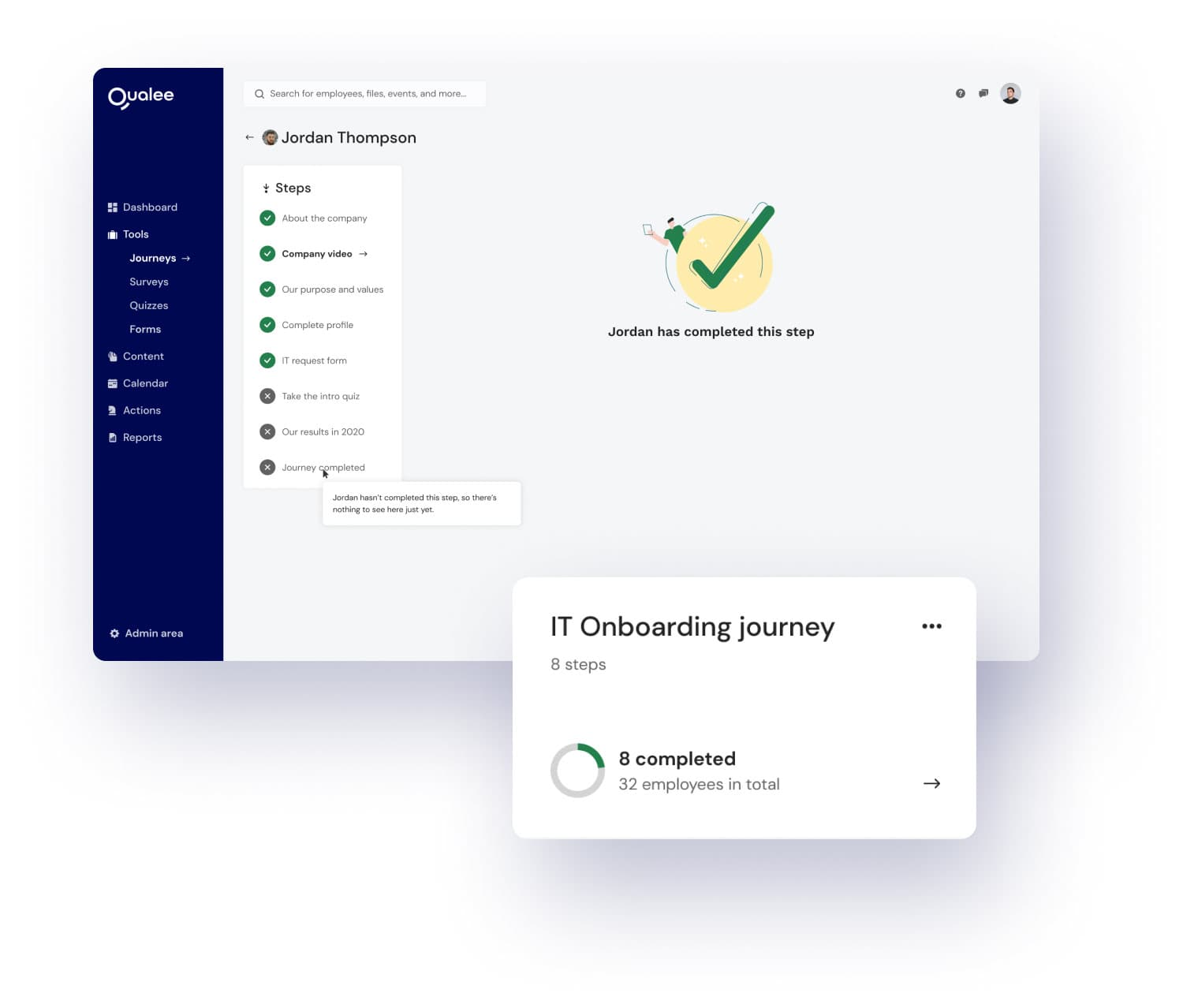The height and width of the screenshot is (1008, 1183).
Task: Go back with the left arrow
Action: 249,137
